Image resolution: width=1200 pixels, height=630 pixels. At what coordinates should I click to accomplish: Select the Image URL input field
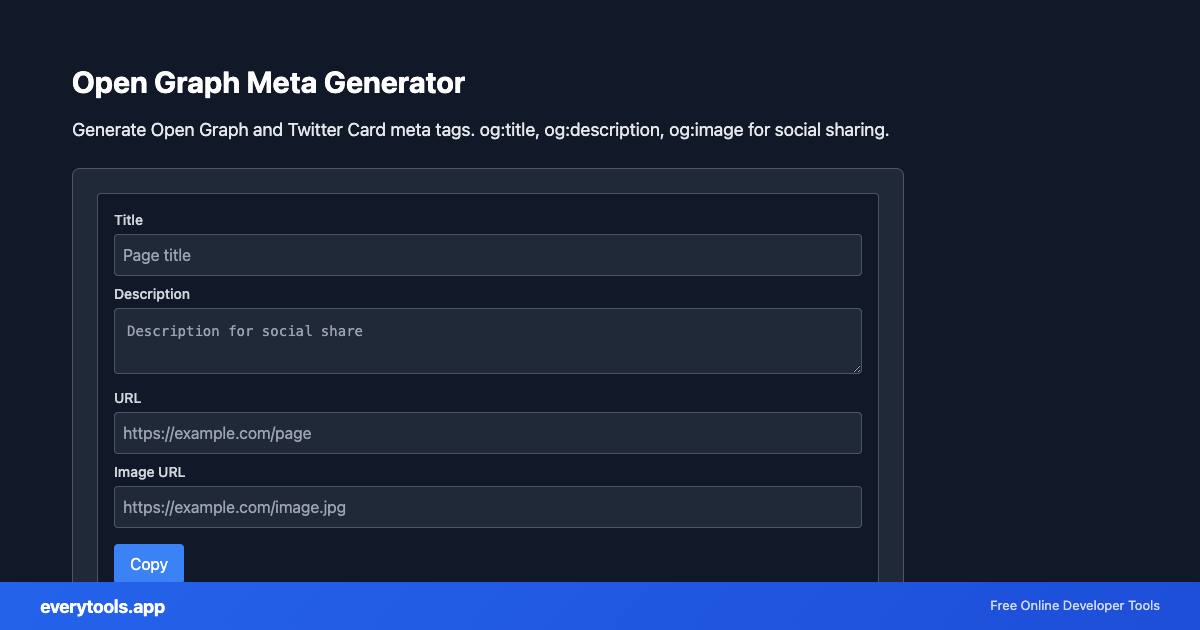pos(487,507)
